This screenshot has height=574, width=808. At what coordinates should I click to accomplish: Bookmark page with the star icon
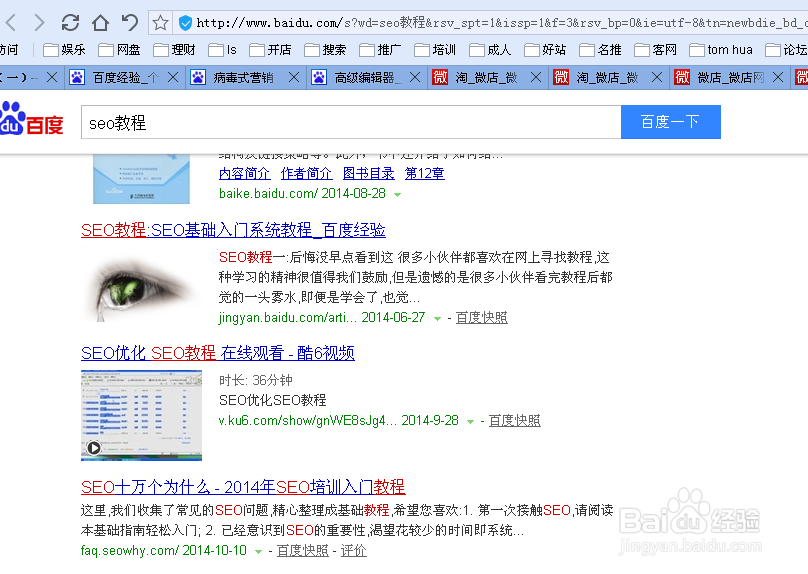coord(160,23)
